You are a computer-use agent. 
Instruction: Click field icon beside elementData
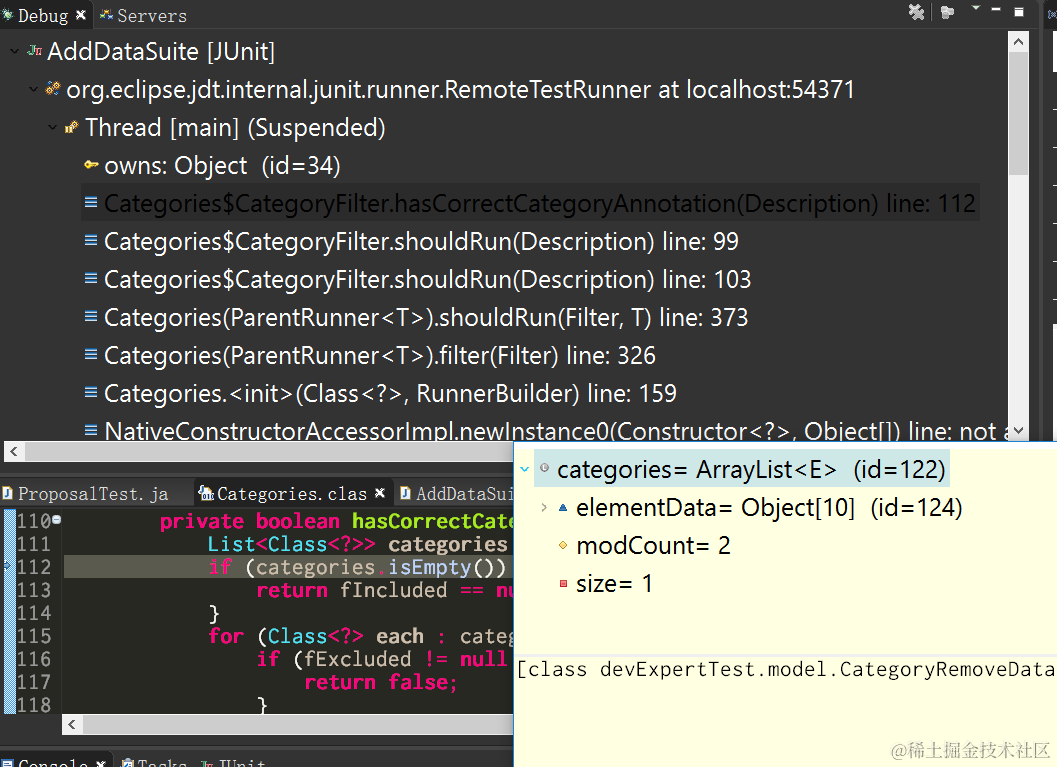564,508
